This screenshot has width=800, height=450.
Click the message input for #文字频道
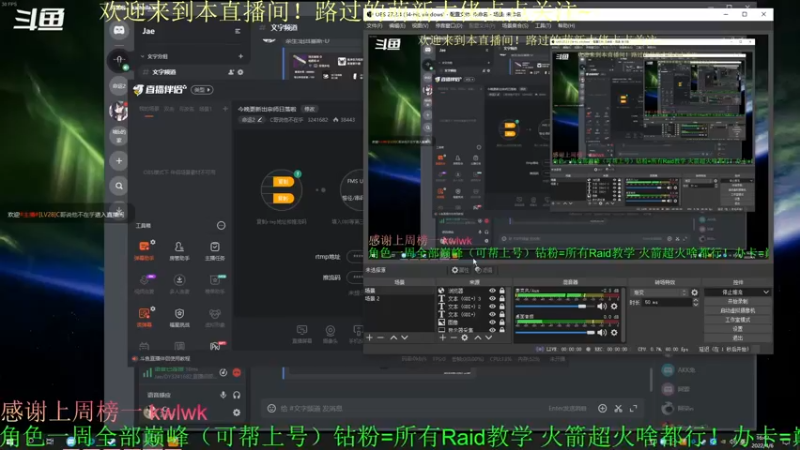[x=408, y=408]
